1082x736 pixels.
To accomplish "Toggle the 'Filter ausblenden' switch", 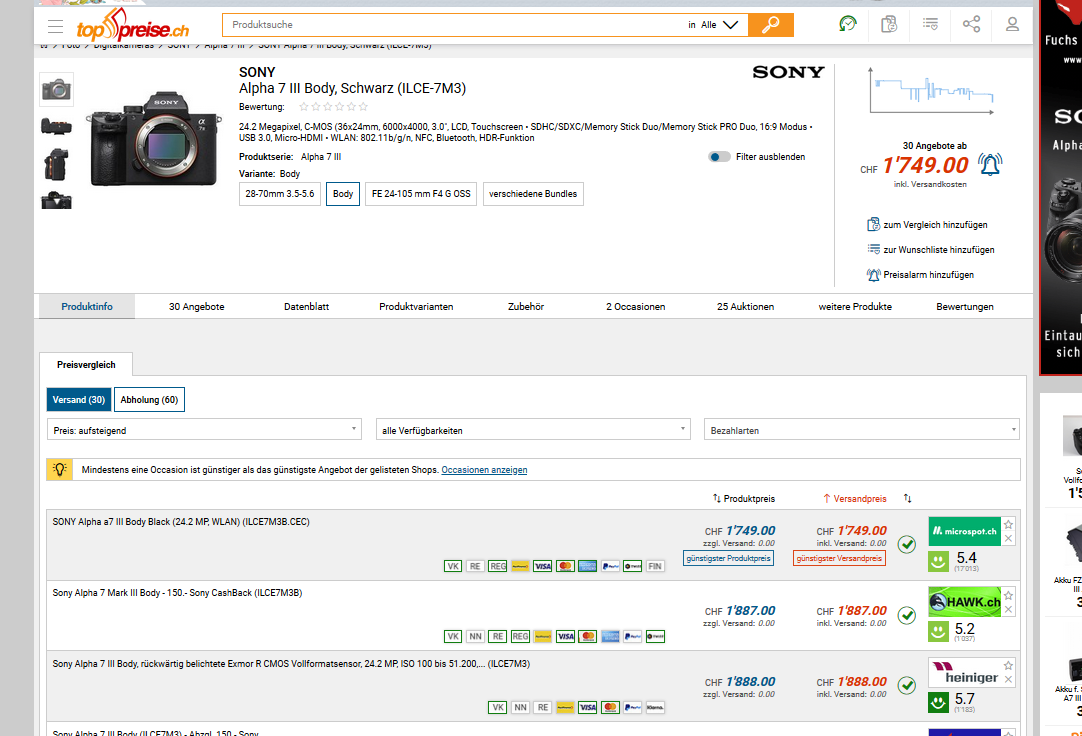I will (719, 157).
